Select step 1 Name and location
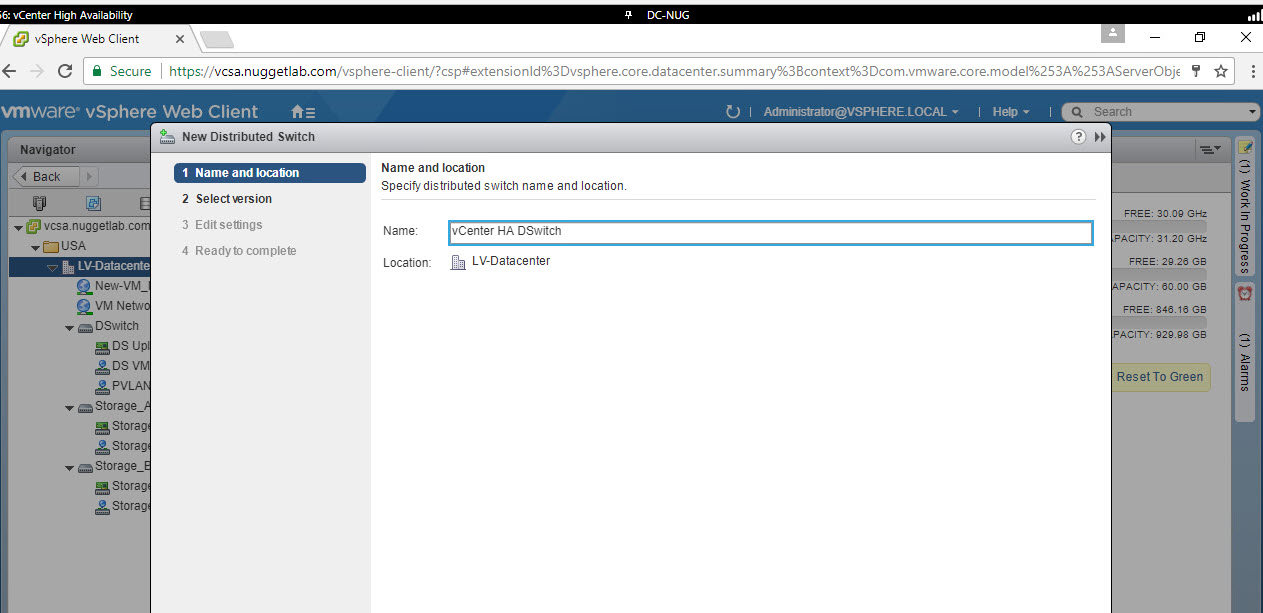This screenshot has width=1263, height=613. tap(268, 173)
